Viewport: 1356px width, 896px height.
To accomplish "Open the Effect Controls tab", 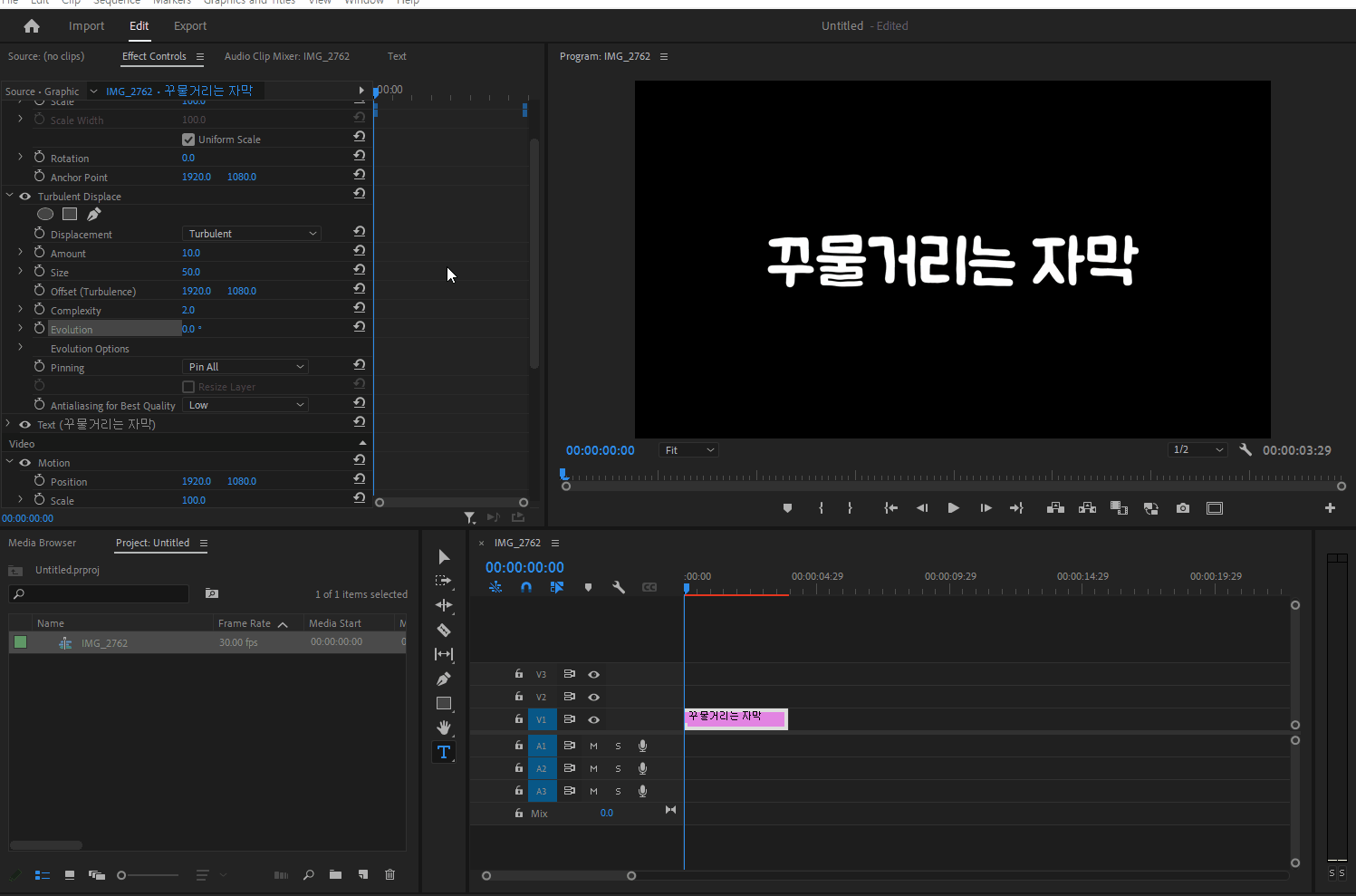I will click(154, 56).
